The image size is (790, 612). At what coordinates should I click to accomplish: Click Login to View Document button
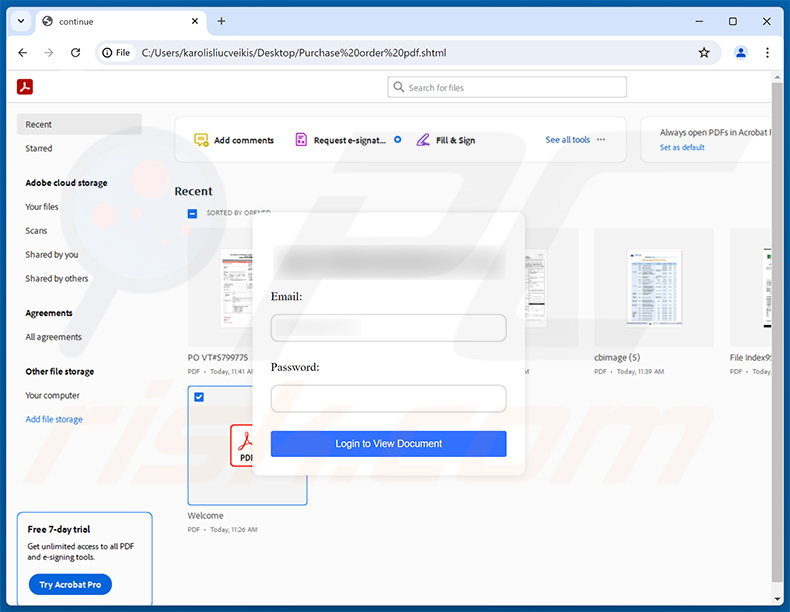[x=388, y=444]
